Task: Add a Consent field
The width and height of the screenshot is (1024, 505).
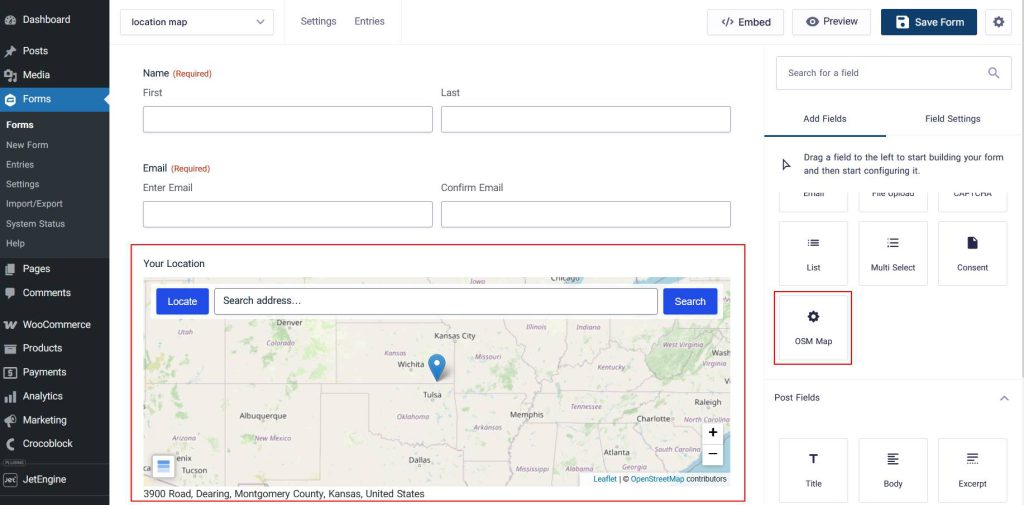Action: click(972, 253)
